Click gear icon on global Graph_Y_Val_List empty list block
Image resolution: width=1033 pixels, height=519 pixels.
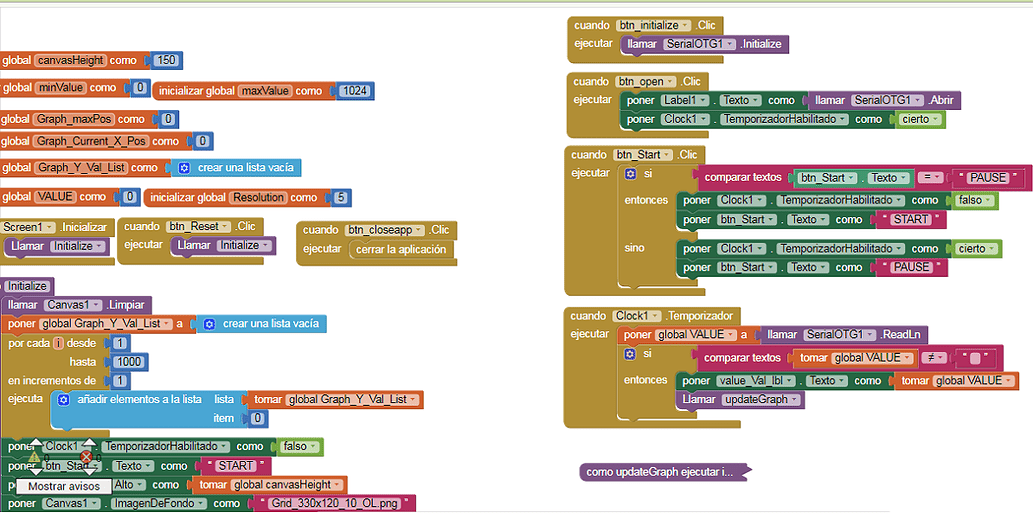coord(184,168)
